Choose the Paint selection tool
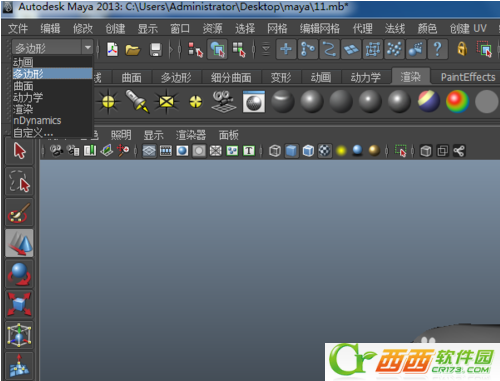This screenshot has width=500, height=381. 19,213
